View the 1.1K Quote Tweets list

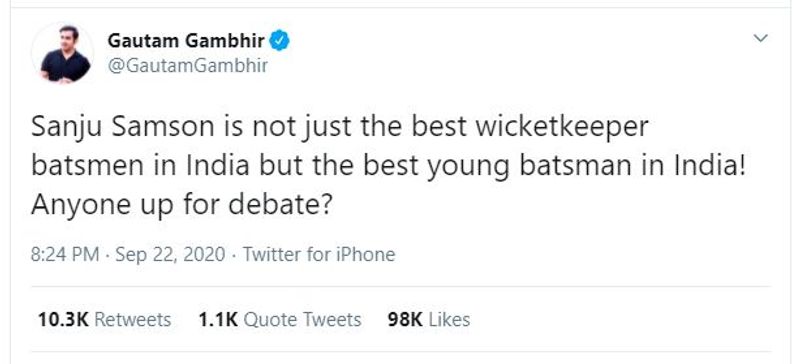[x=280, y=320]
